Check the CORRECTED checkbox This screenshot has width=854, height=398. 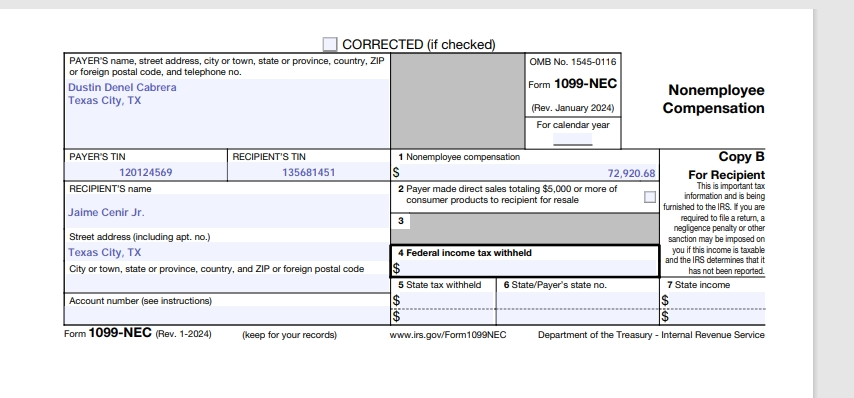(x=330, y=44)
